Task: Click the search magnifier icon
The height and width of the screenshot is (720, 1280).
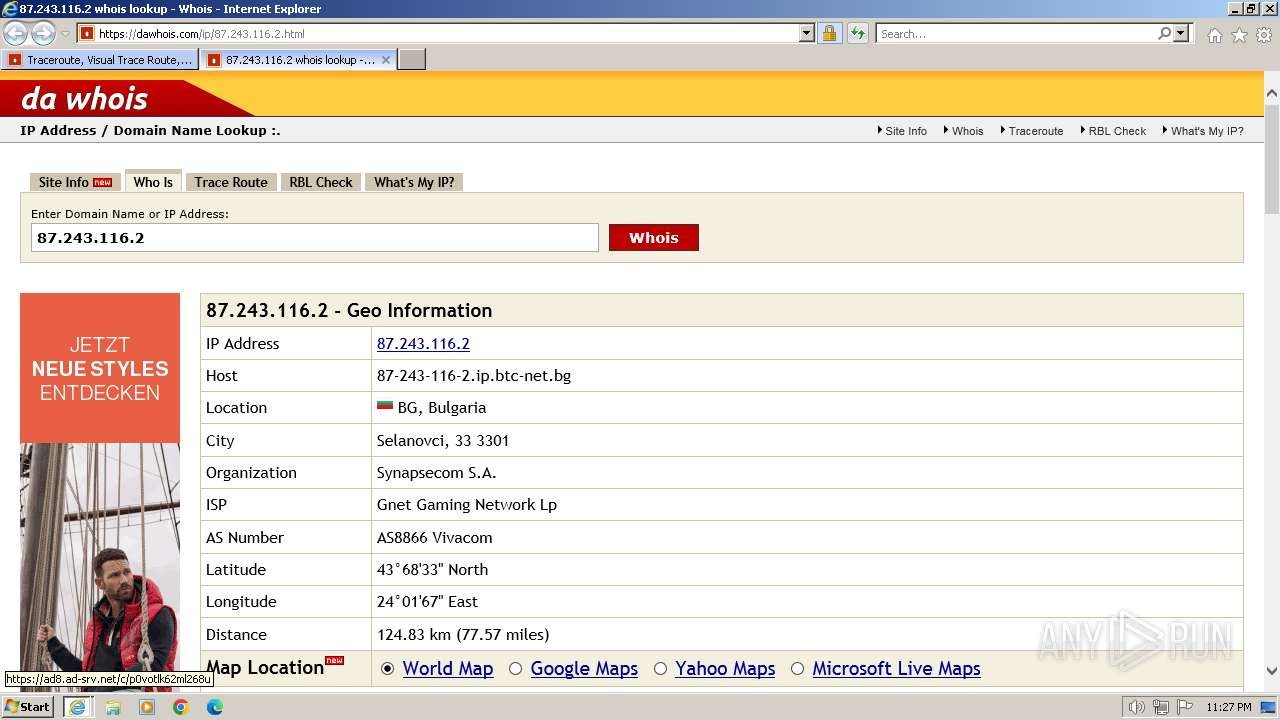Action: pos(1164,33)
